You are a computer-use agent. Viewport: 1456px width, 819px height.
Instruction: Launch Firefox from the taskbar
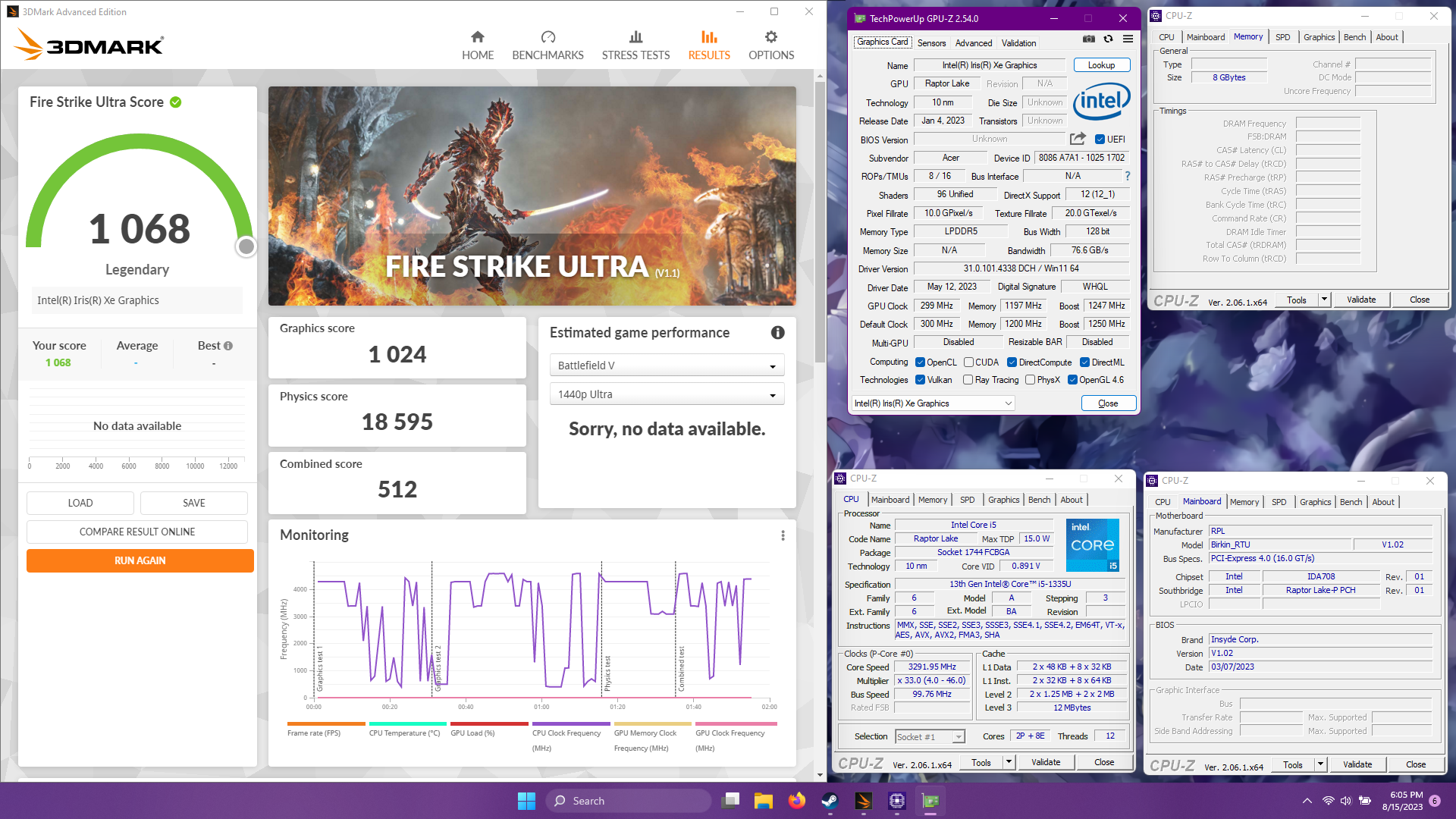click(x=796, y=801)
